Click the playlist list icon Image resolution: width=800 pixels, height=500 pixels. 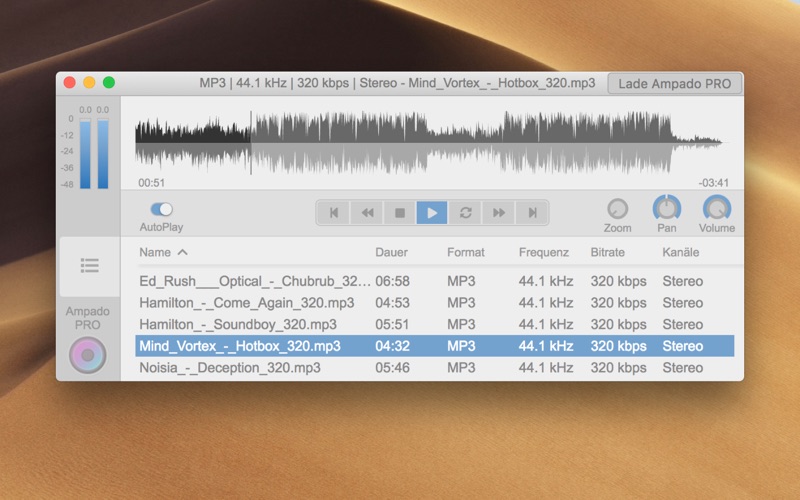click(x=89, y=265)
